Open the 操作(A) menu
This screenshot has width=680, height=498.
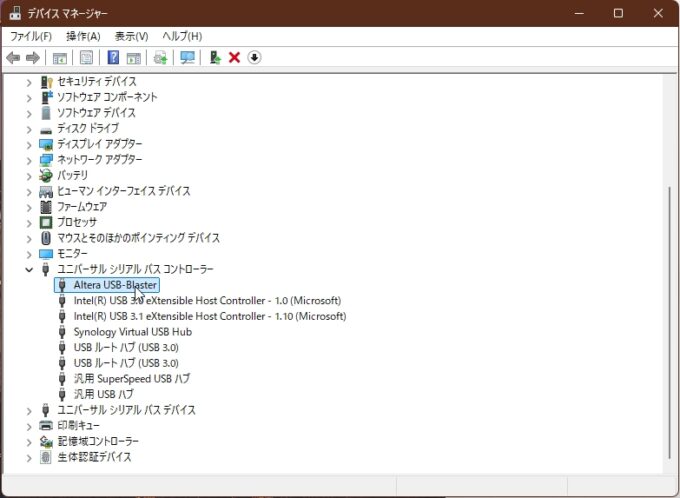(83, 36)
